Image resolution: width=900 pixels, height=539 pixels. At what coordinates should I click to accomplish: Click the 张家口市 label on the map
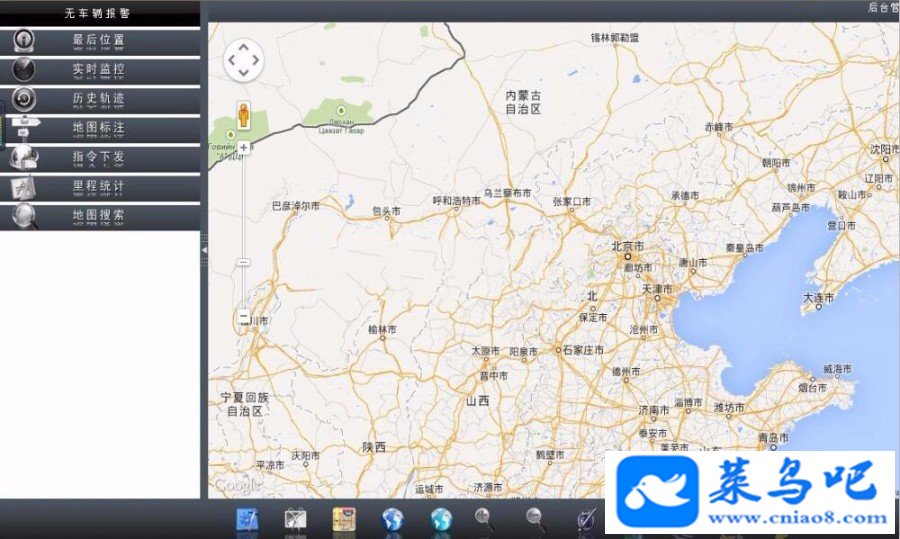coord(572,201)
